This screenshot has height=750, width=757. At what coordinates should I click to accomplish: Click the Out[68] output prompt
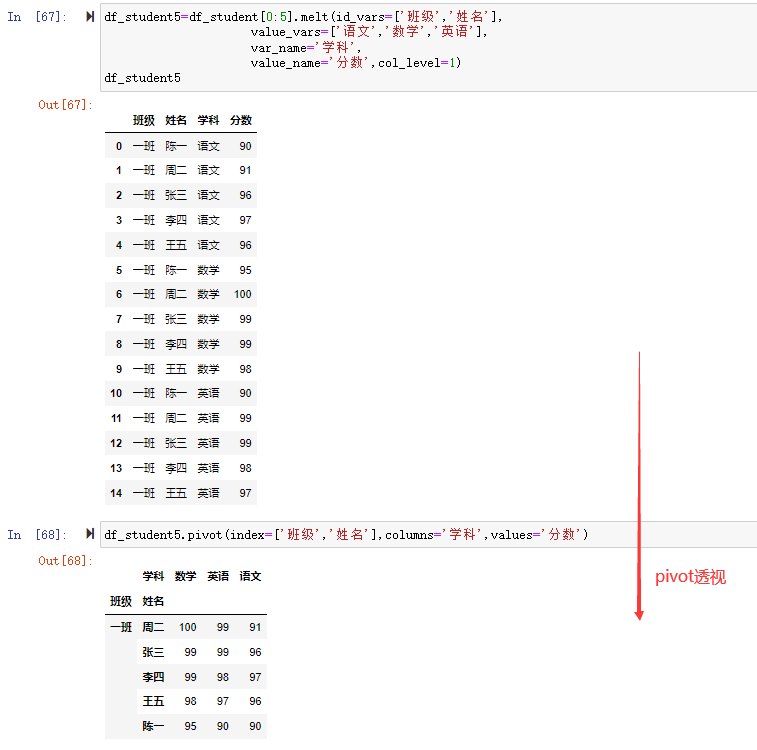click(x=65, y=561)
